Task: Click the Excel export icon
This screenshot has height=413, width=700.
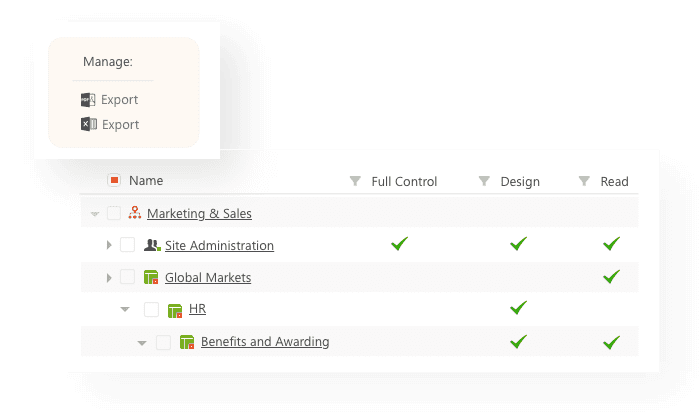Action: pos(88,125)
